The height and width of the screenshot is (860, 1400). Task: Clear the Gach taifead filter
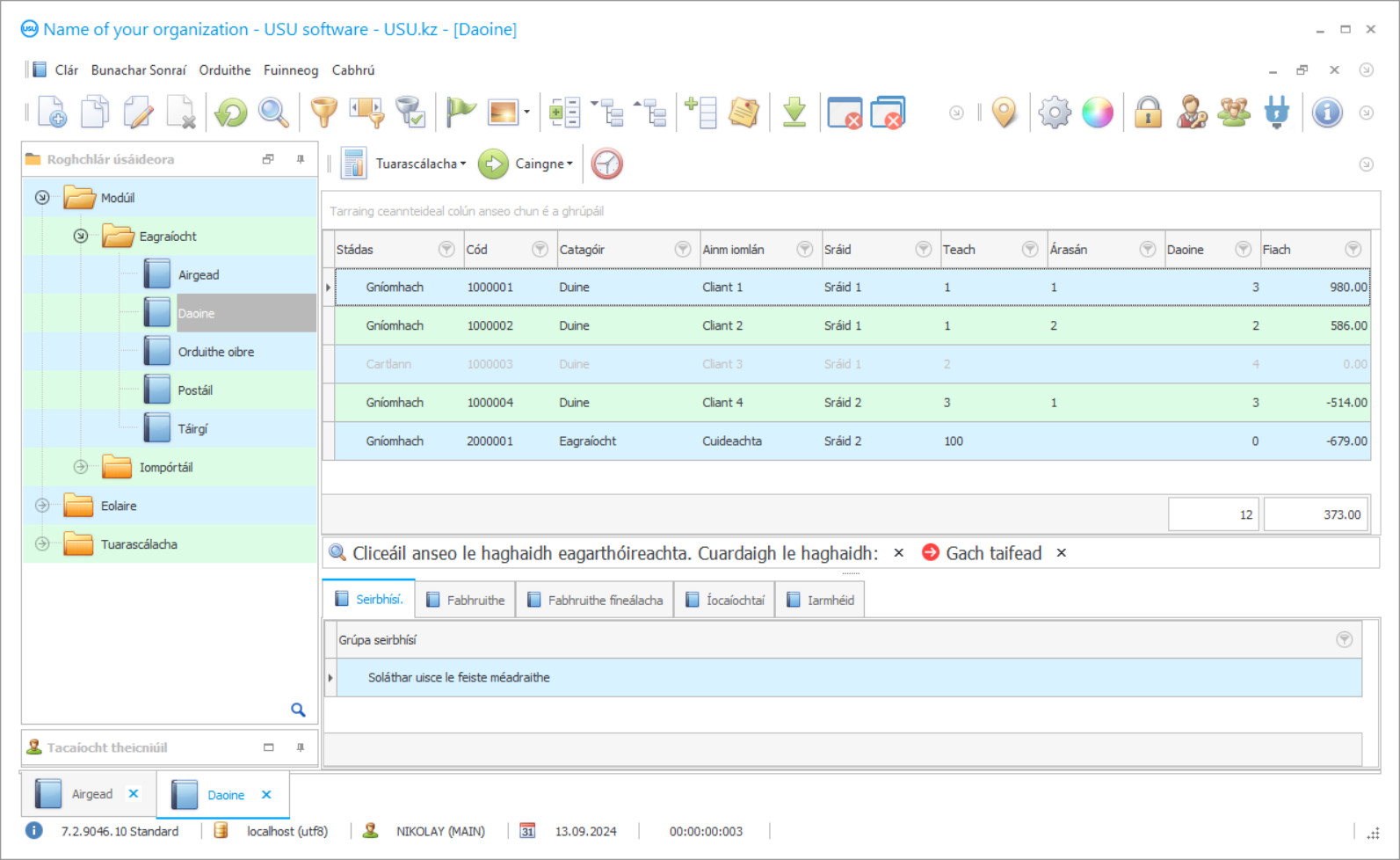[1062, 553]
